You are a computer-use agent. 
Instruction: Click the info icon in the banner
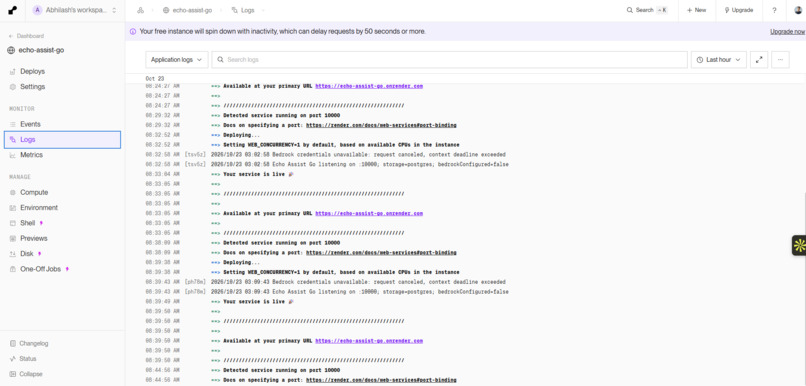tap(133, 31)
